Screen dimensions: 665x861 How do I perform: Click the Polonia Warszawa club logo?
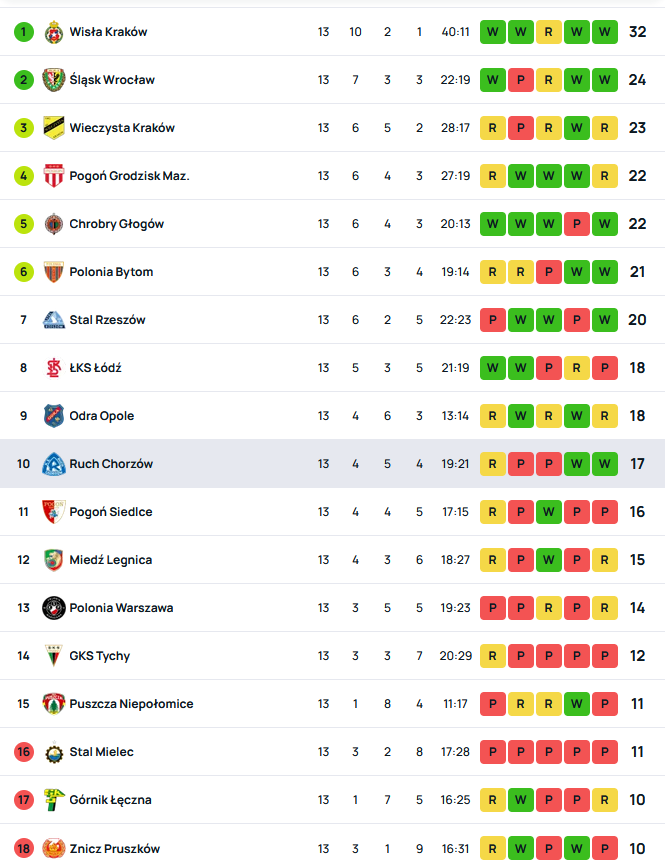(54, 608)
